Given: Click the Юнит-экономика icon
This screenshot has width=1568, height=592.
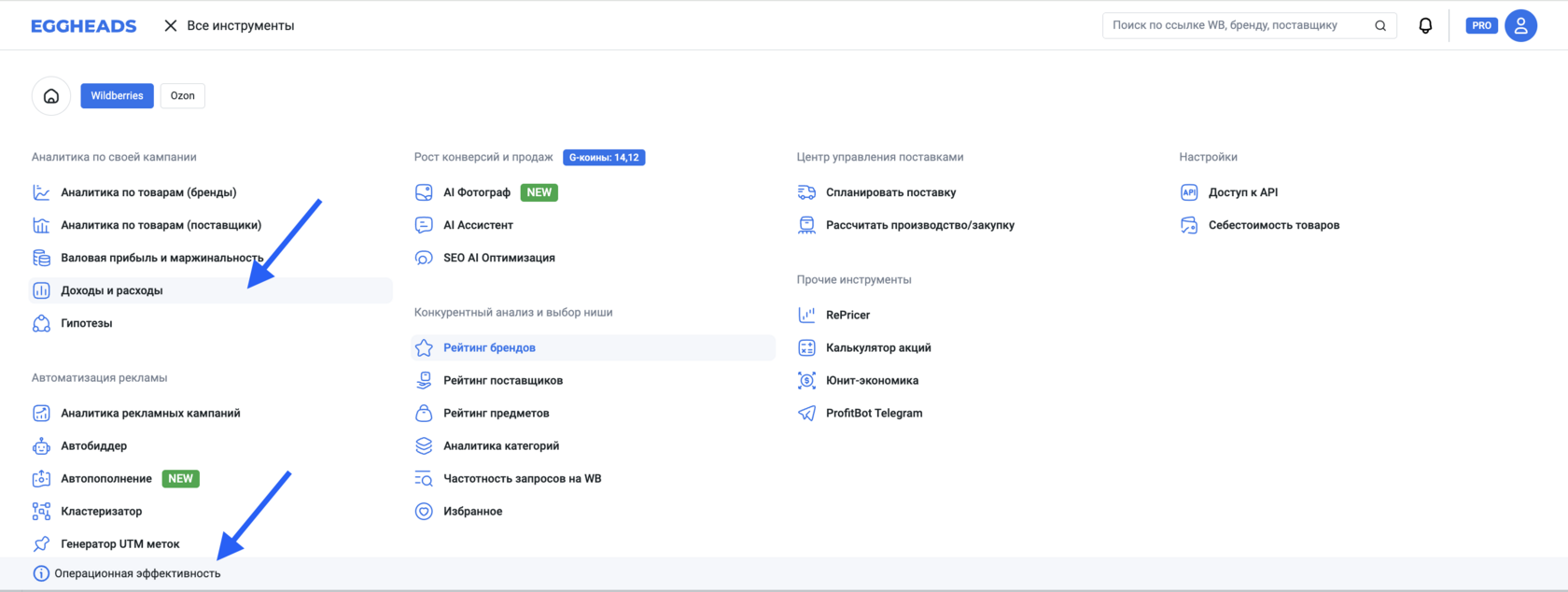Looking at the screenshot, I should (x=806, y=380).
